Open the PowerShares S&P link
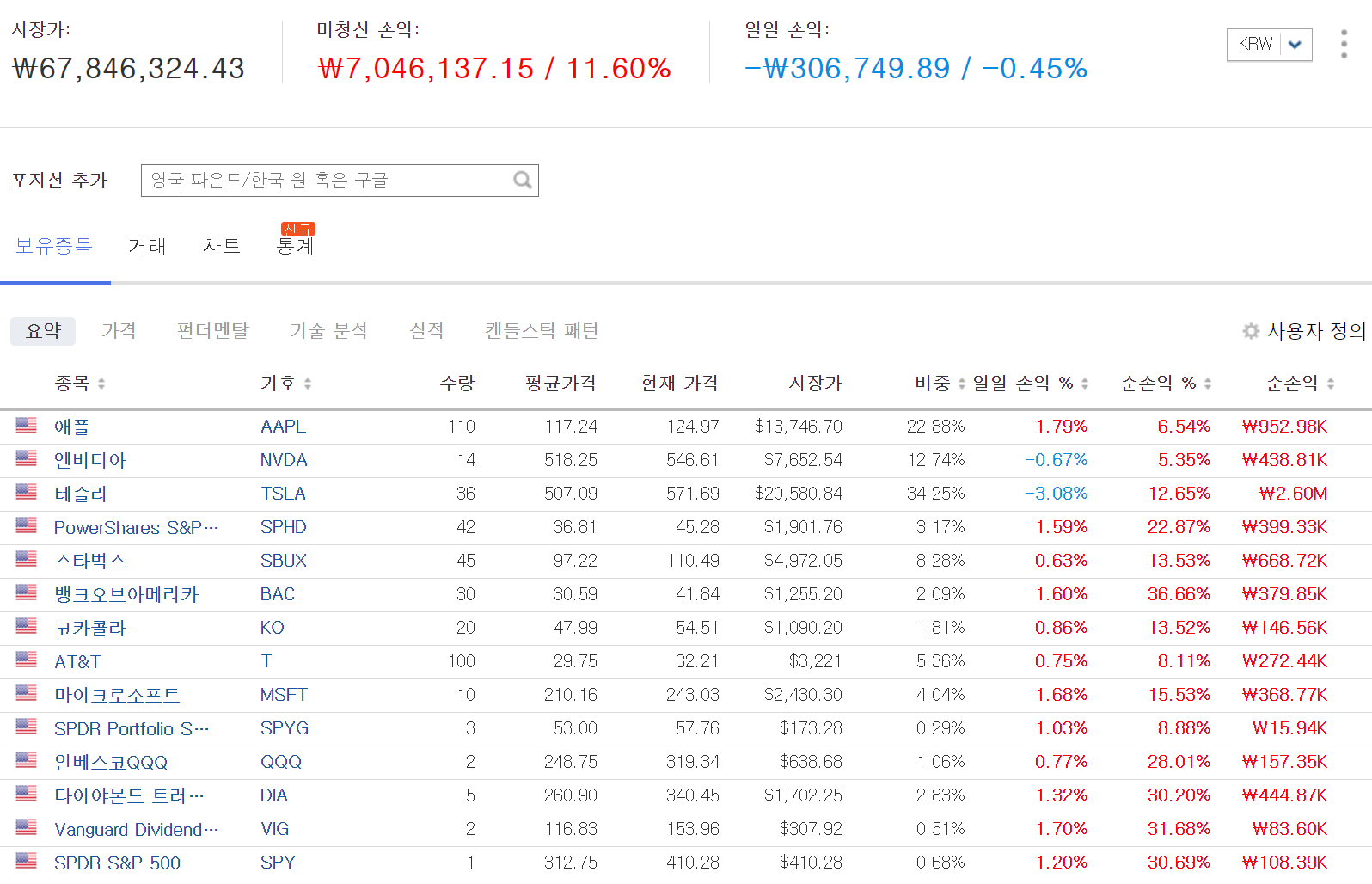Viewport: 1372px width, 884px height. 137,527
